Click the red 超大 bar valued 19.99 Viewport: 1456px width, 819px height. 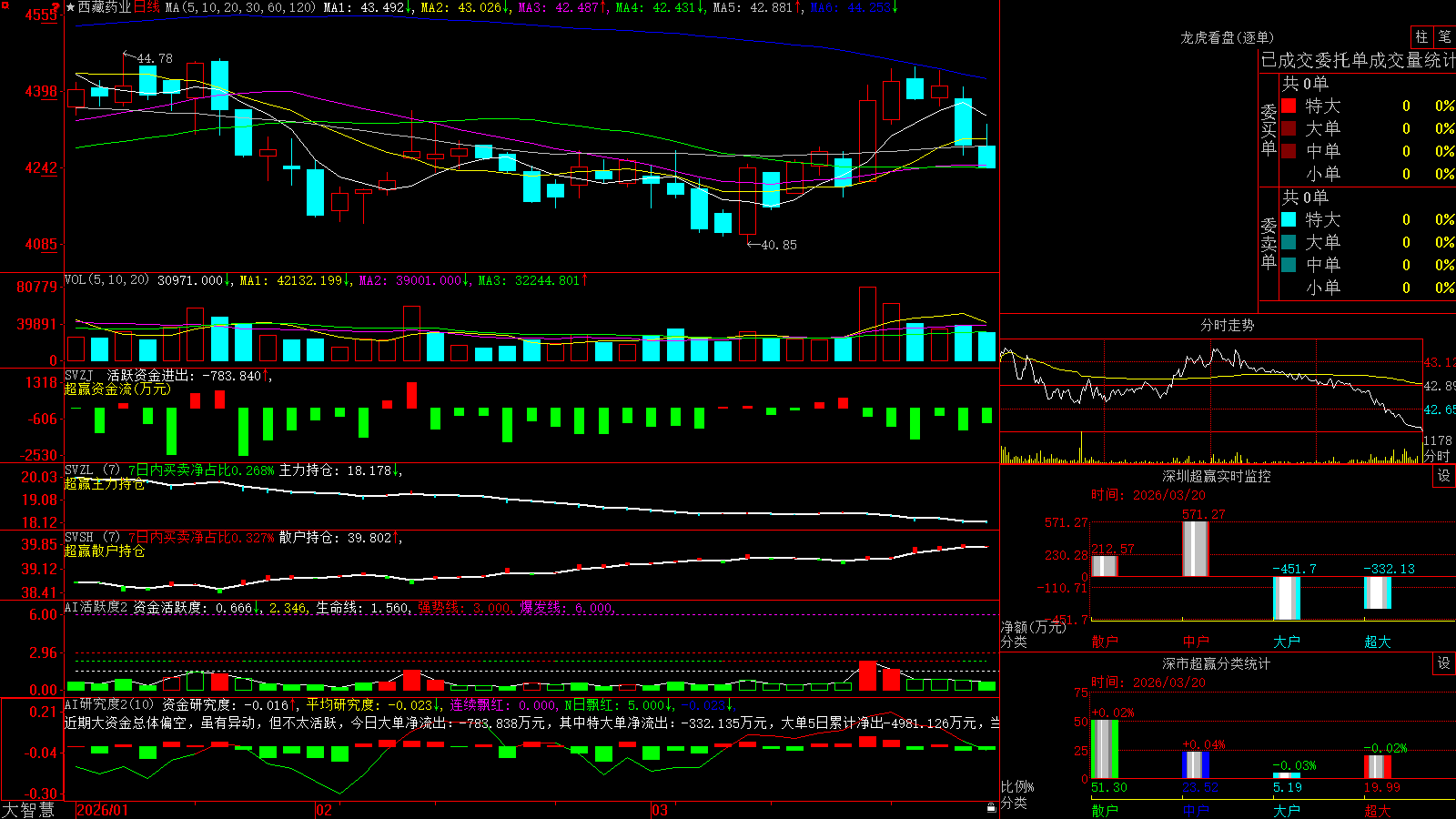pos(1377,766)
